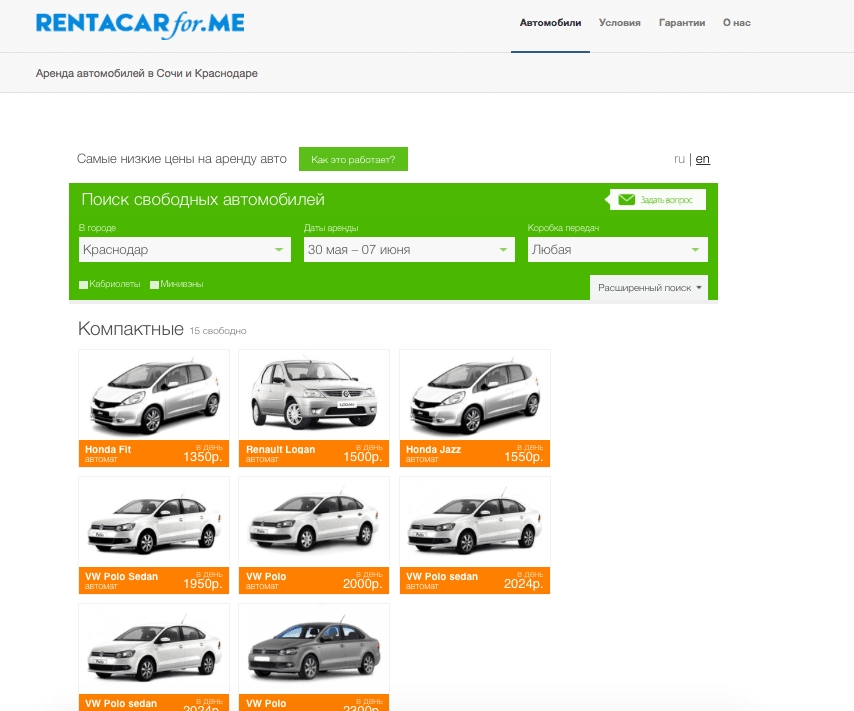Screen dimensions: 854x711
Task: Click the envelope icon in Задать вопрос
Action: tap(626, 199)
